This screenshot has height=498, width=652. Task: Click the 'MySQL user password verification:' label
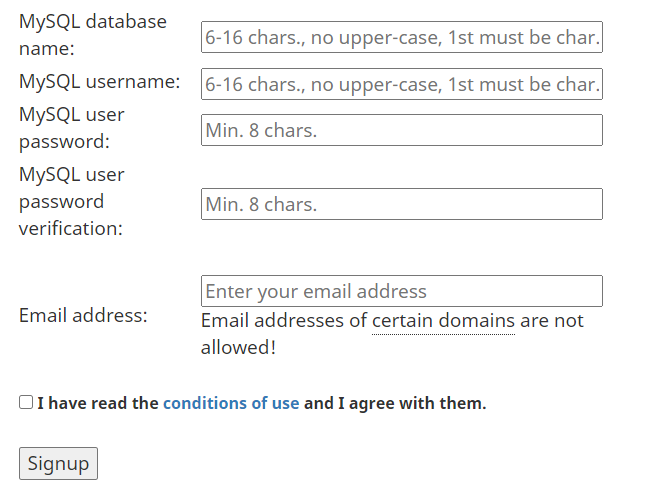(72, 202)
